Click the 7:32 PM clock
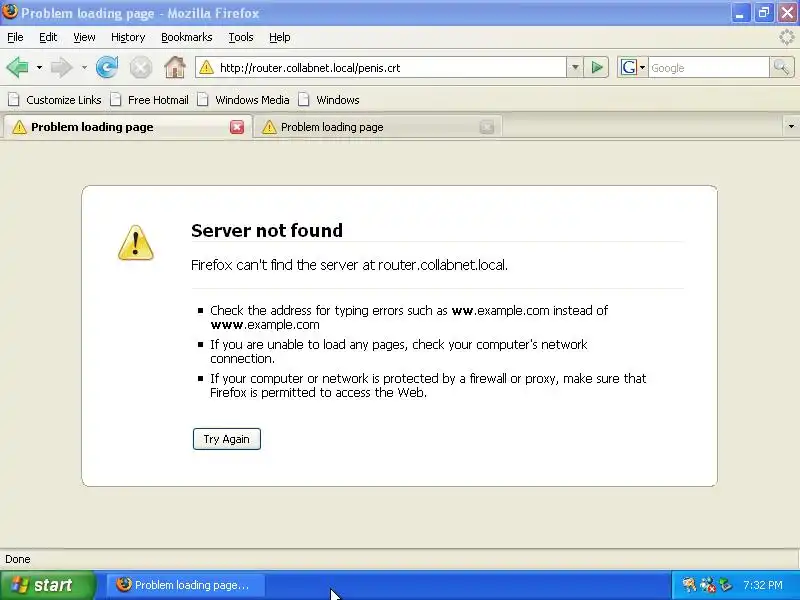800x600 pixels. click(763, 585)
